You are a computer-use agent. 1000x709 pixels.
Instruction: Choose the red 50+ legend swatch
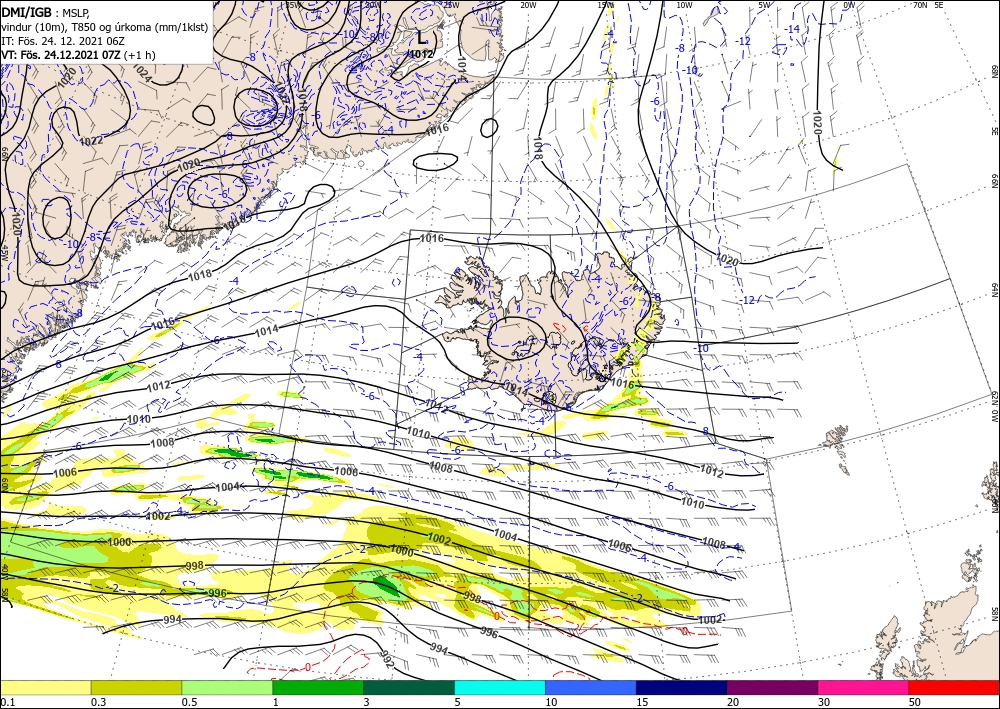tap(954, 687)
